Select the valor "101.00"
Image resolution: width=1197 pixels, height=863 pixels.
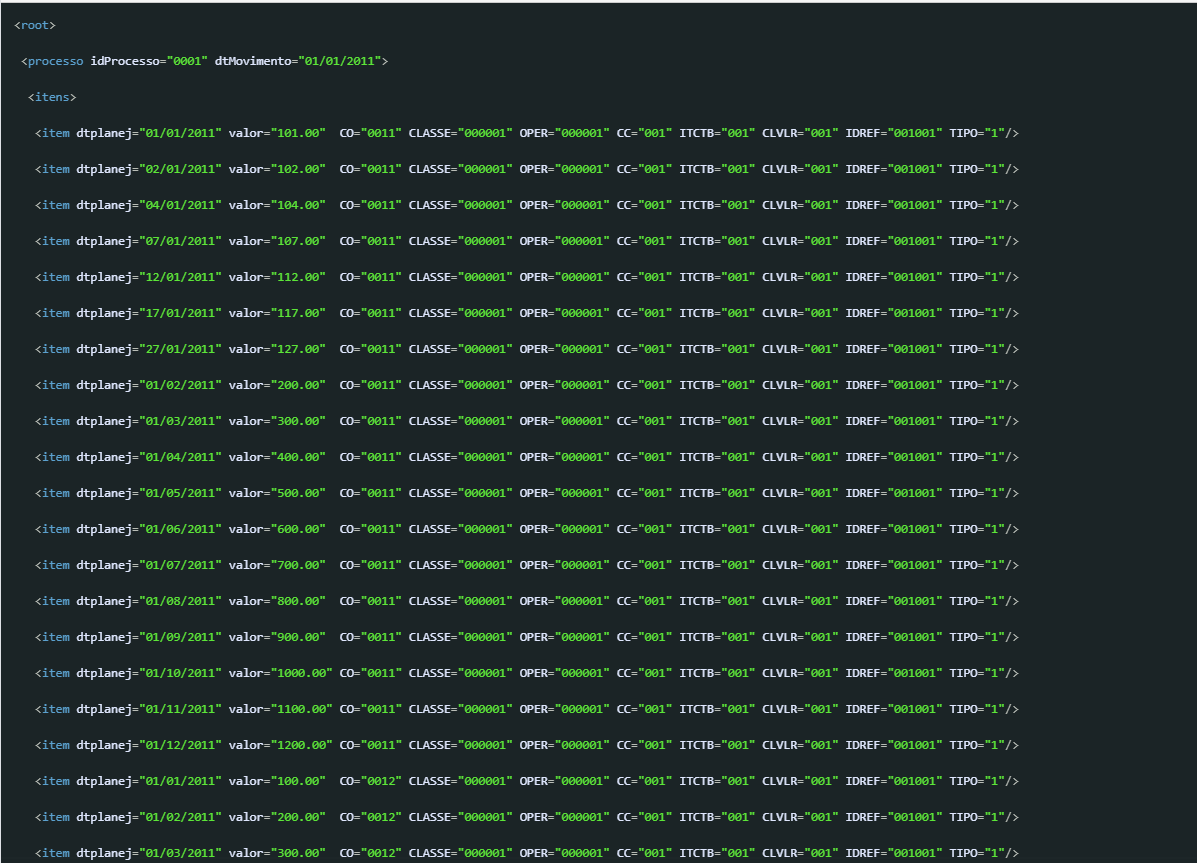point(298,133)
